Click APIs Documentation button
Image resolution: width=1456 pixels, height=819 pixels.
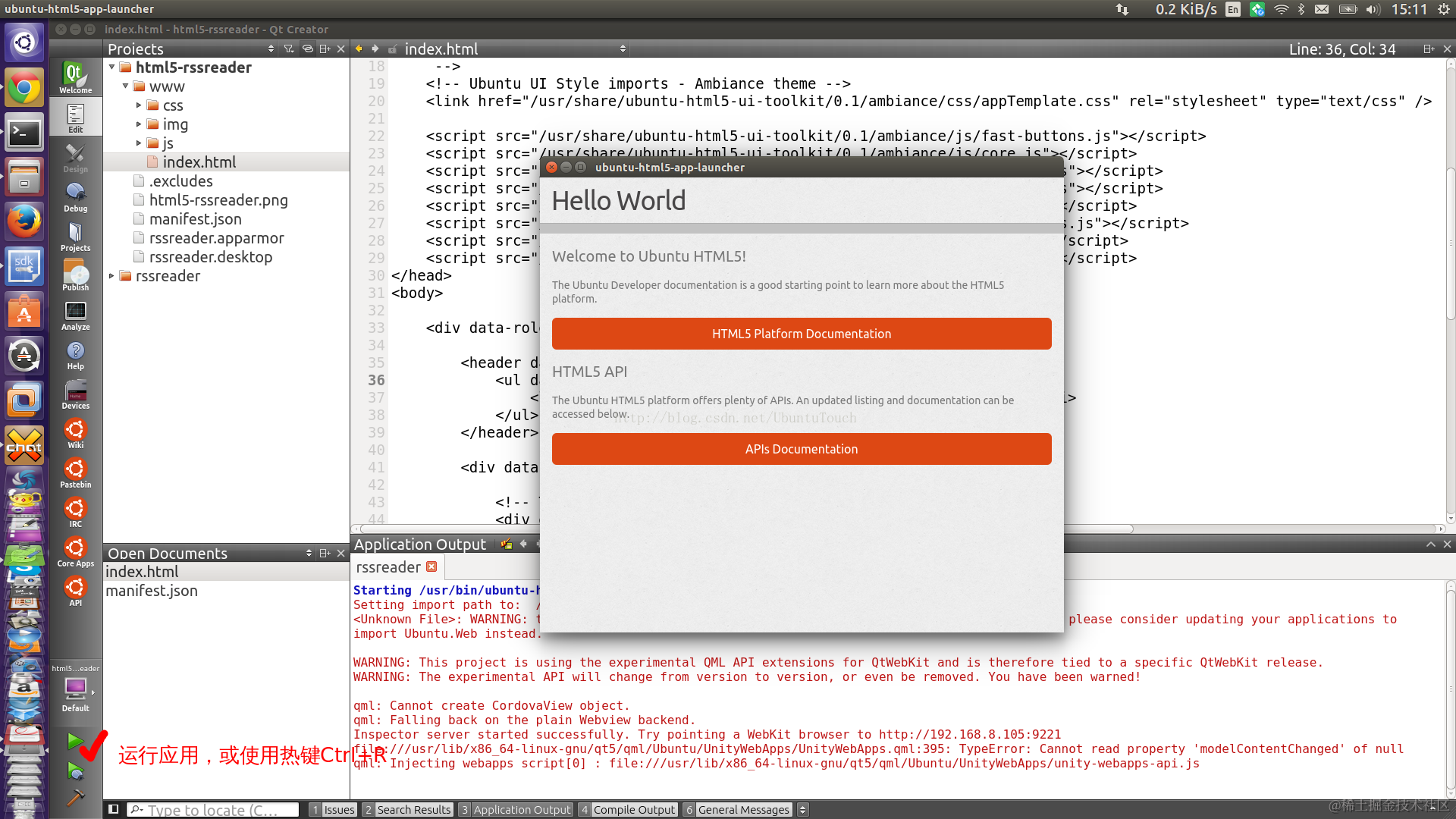[801, 449]
